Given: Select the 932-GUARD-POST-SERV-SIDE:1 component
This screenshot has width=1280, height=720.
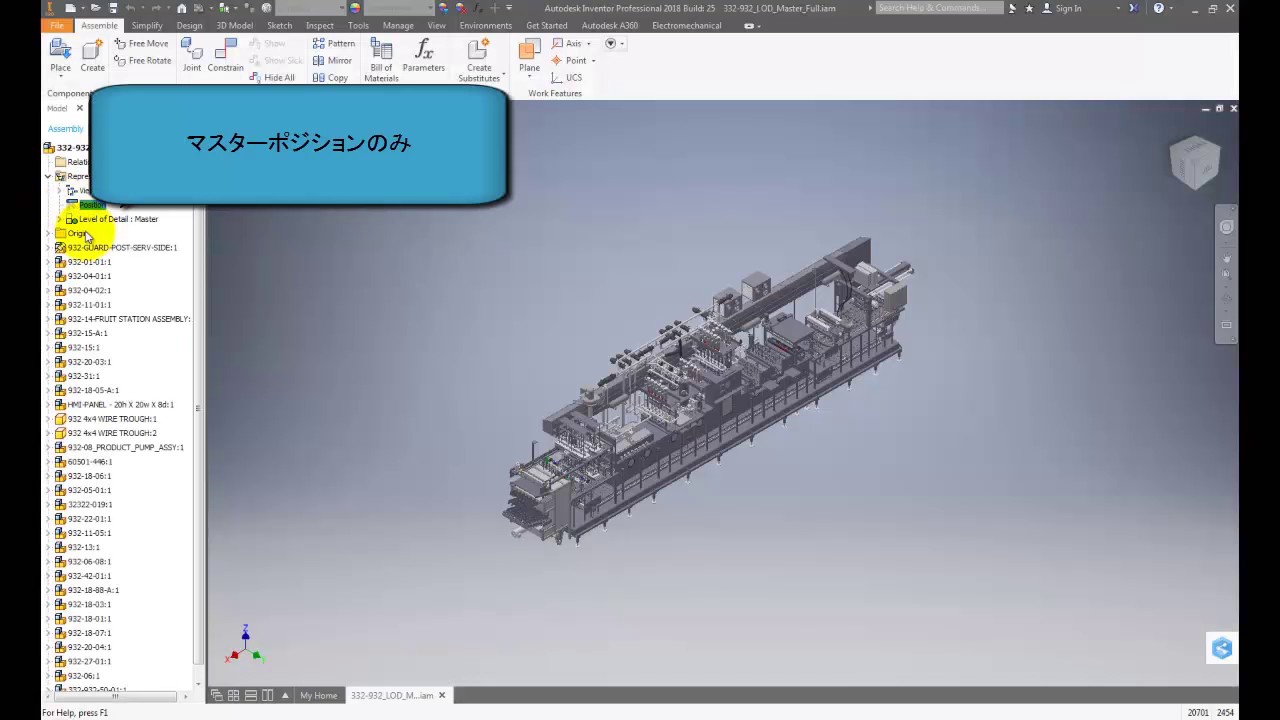Looking at the screenshot, I should point(122,247).
